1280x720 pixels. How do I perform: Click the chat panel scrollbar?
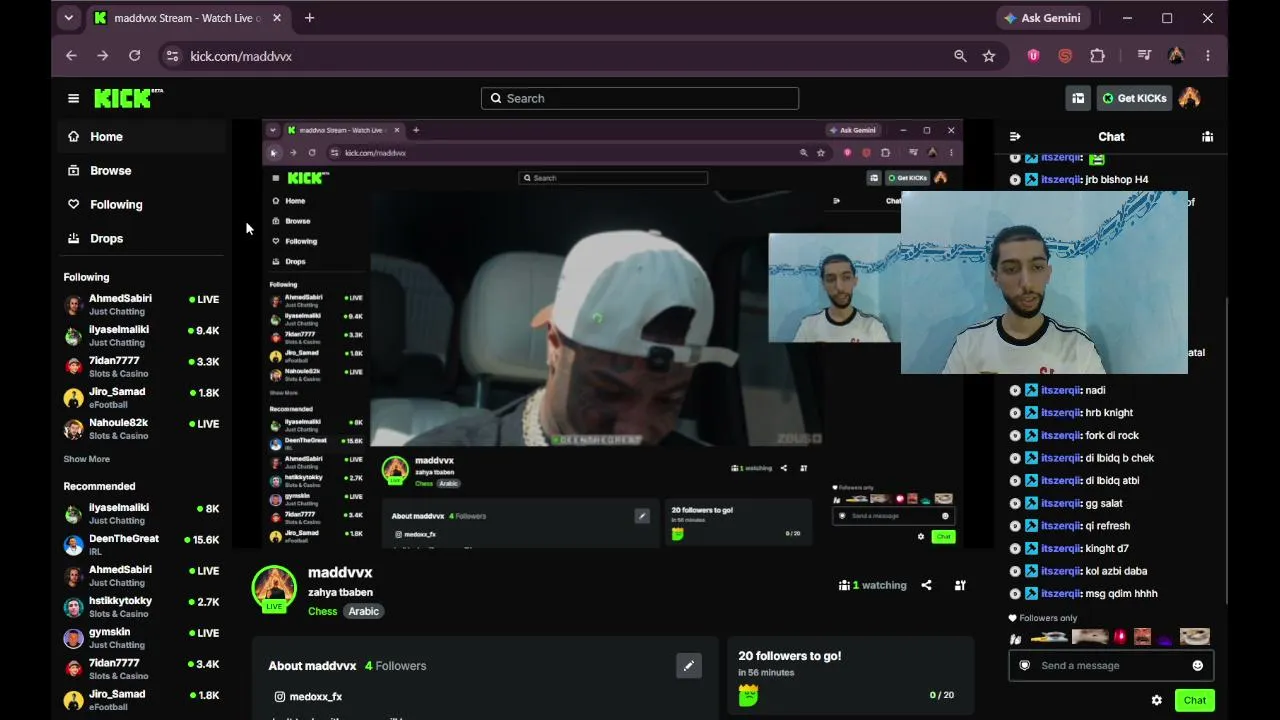point(1227,450)
